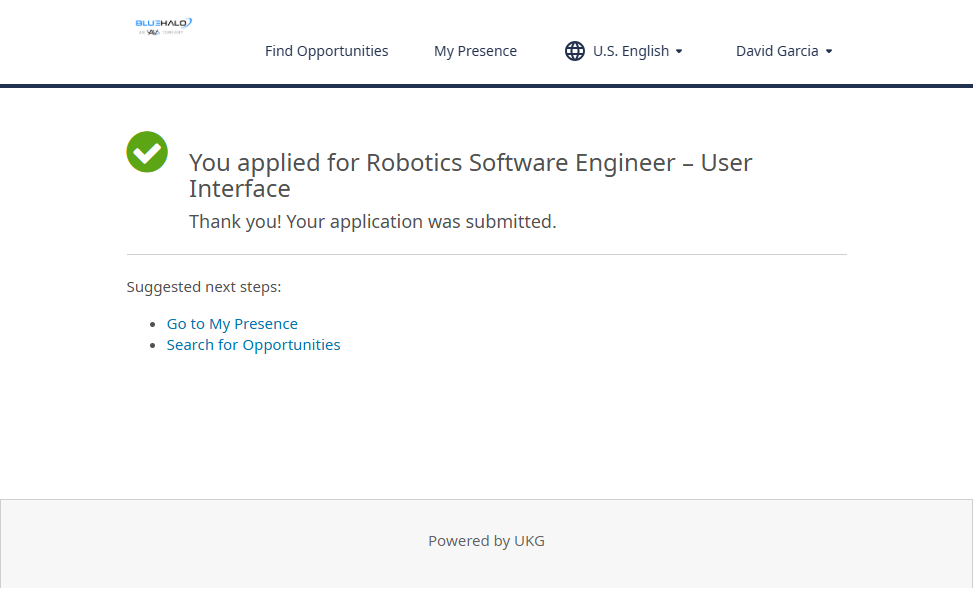Follow the Go to My Presence link
The image size is (973, 589).
point(232,324)
